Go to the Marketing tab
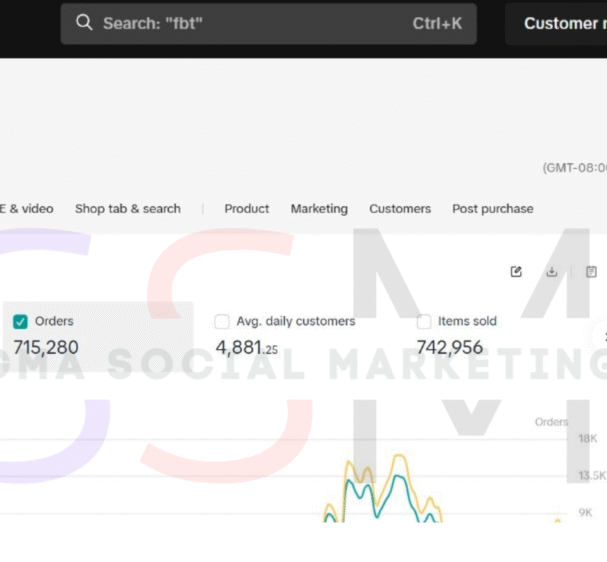 coord(319,209)
